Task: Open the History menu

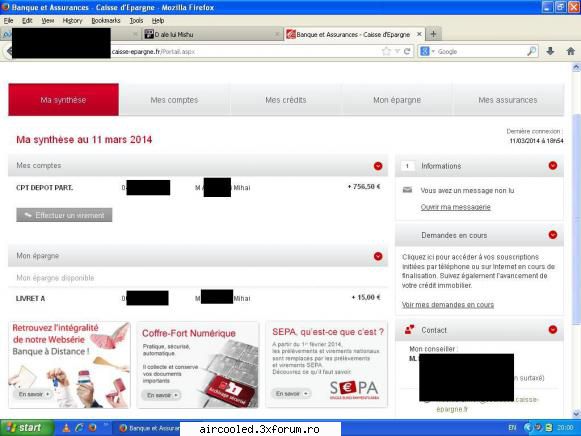Action: coord(72,21)
